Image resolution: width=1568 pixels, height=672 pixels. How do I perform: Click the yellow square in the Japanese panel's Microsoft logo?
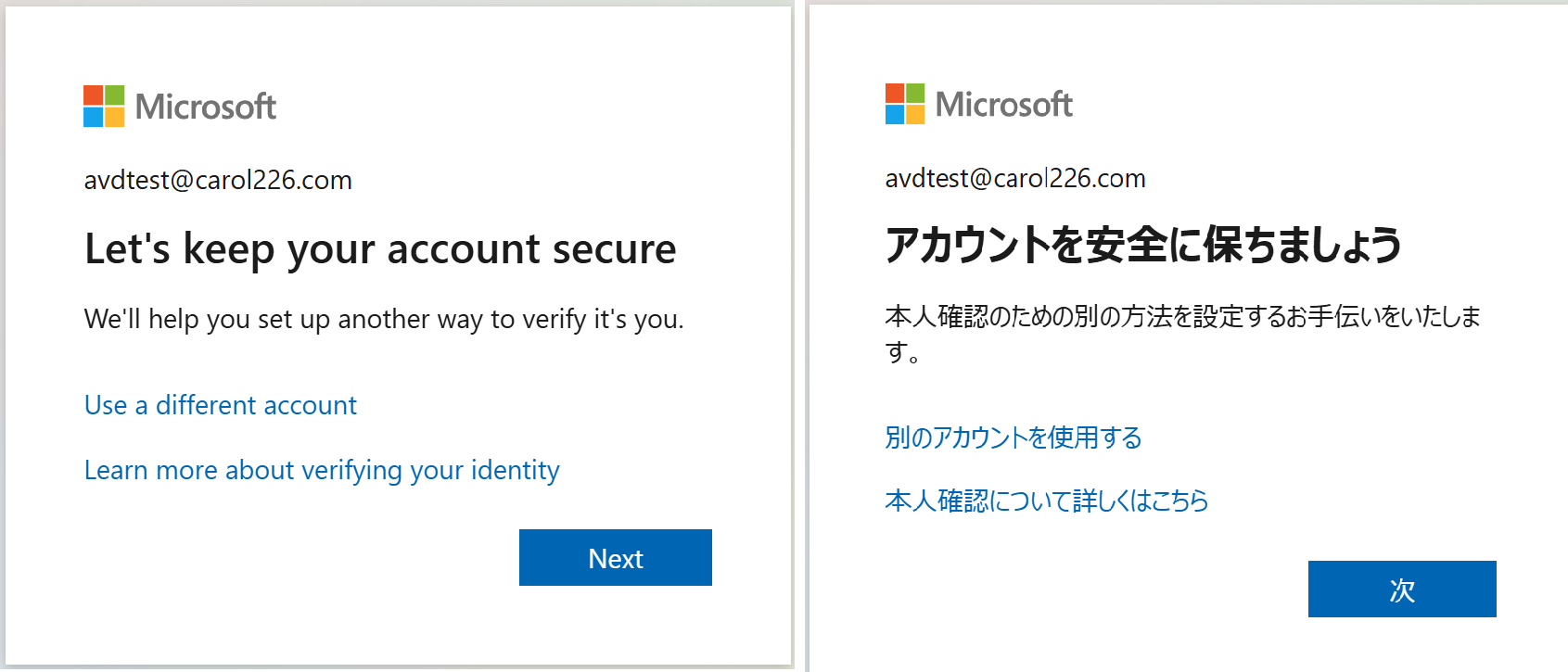coord(915,114)
